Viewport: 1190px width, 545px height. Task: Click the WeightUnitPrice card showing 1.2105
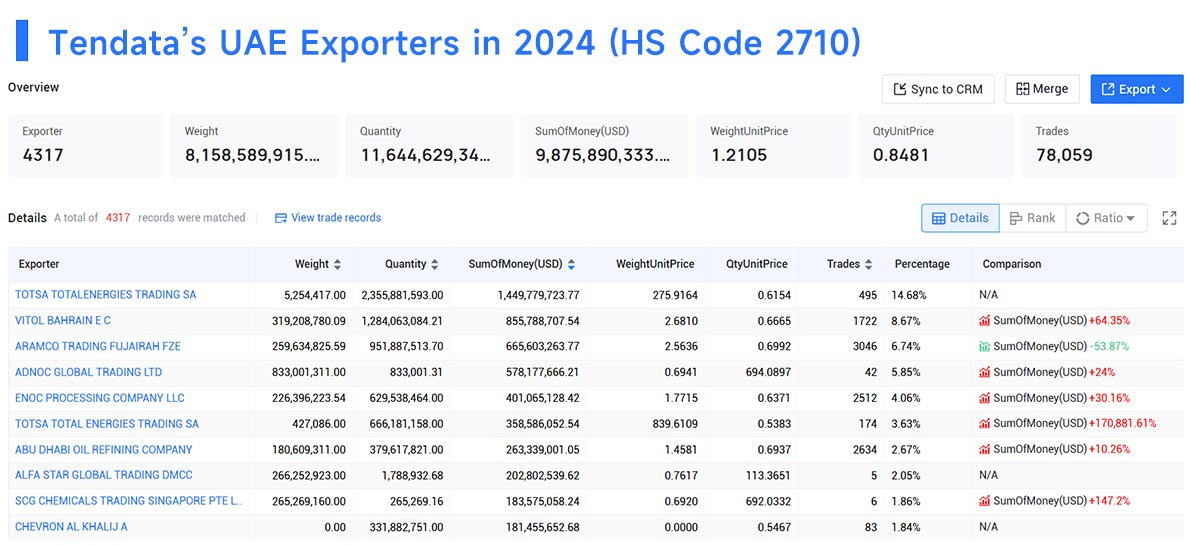pos(773,146)
